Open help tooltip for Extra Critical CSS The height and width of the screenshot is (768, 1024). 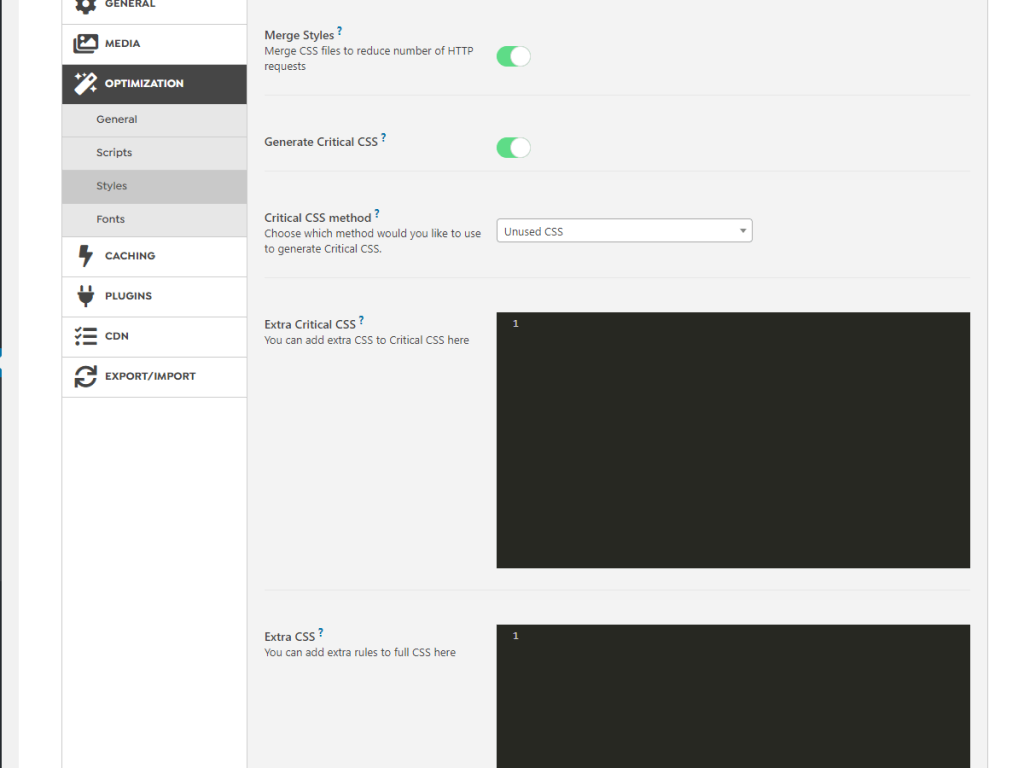tap(361, 320)
